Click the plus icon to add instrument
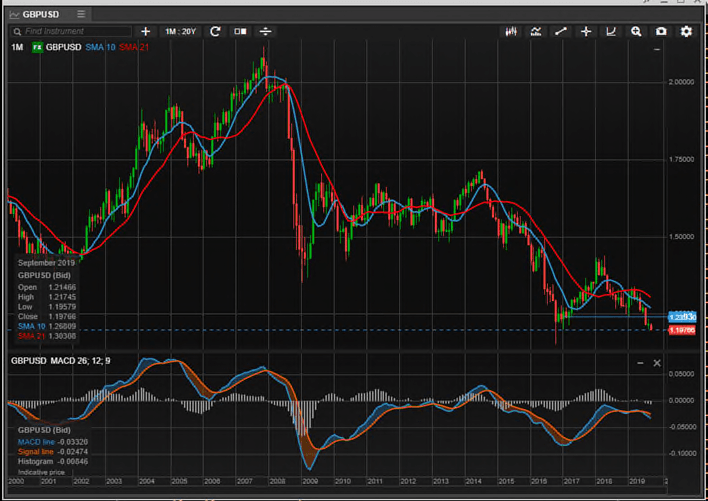Image resolution: width=708 pixels, height=501 pixels. pyautogui.click(x=145, y=31)
